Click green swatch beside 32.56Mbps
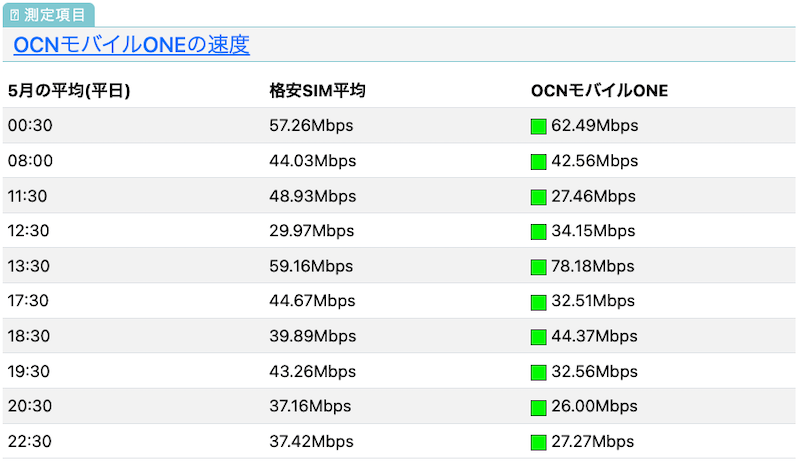Viewport: 800px width, 463px height. 538,372
